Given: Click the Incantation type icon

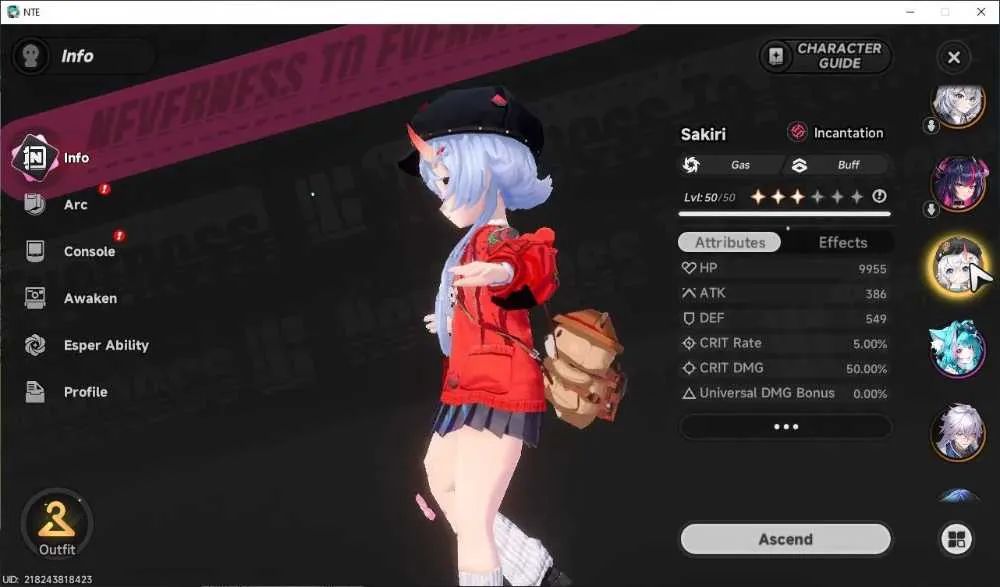Looking at the screenshot, I should [797, 132].
